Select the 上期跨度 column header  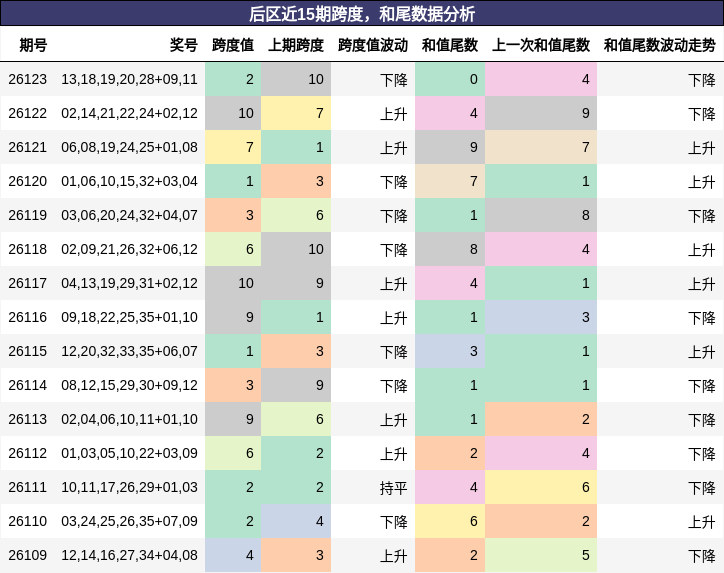click(296, 45)
